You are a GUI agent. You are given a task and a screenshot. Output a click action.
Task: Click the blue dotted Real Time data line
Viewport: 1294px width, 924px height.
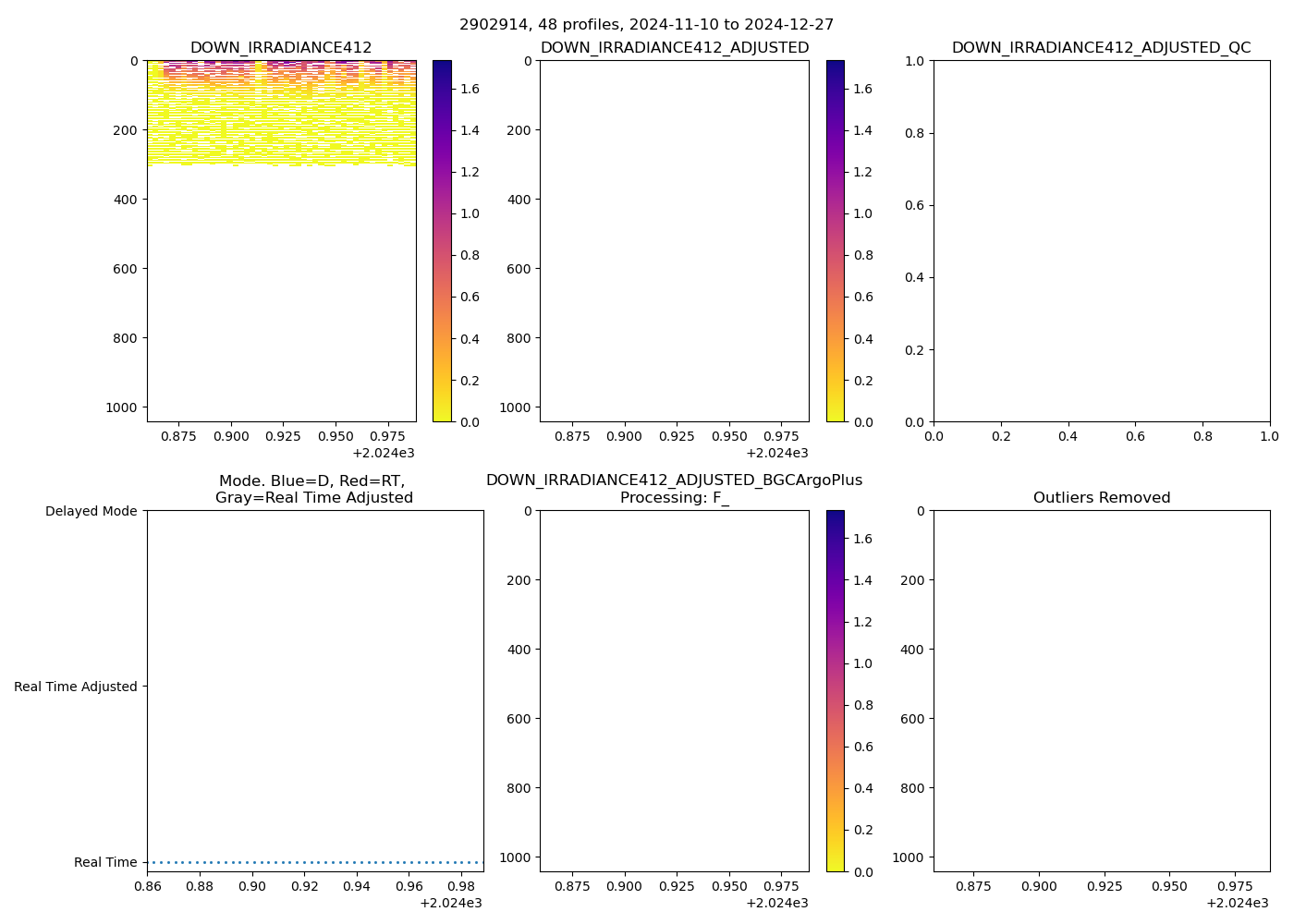314,862
